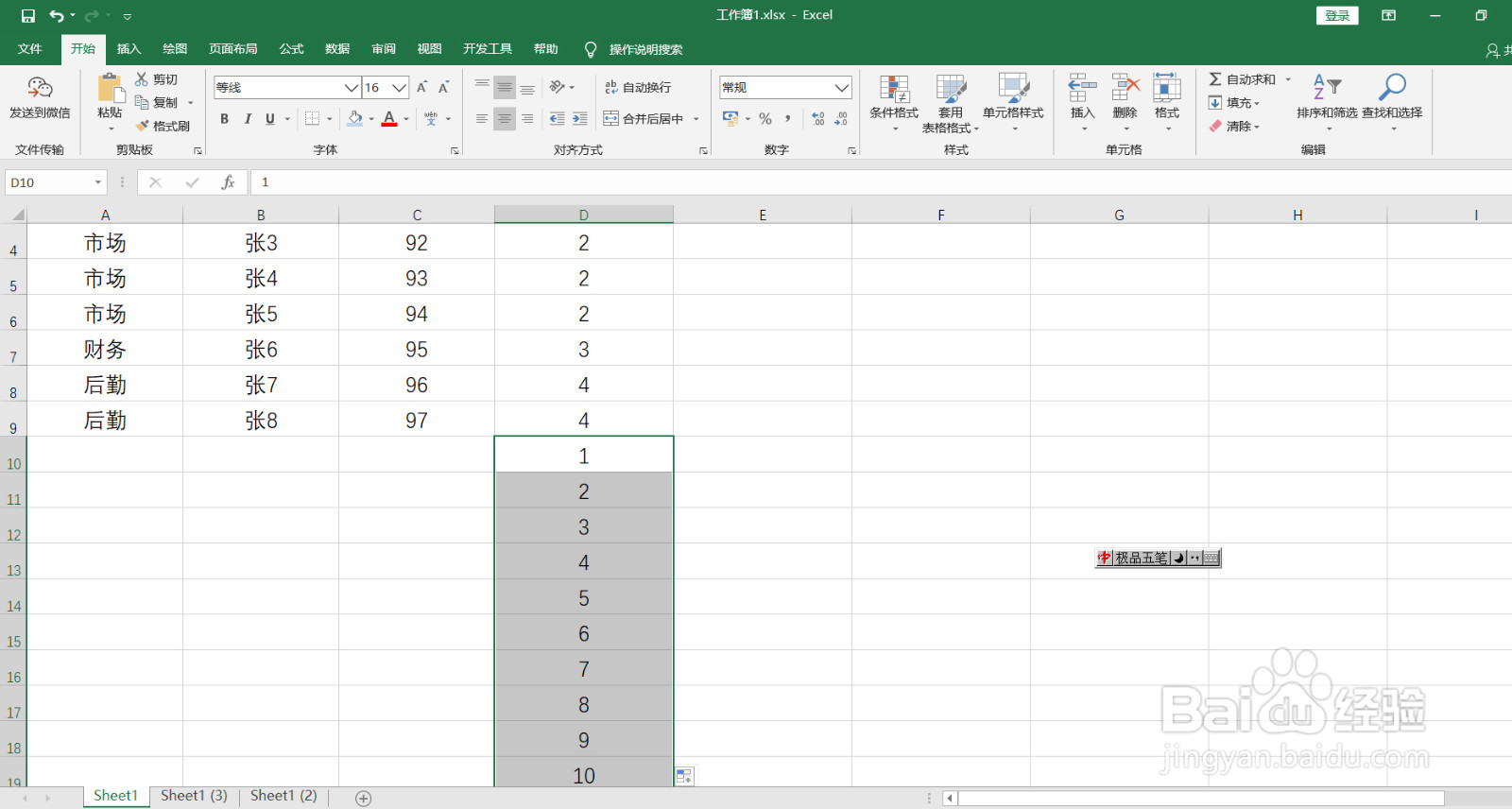Toggle Wrap Text (自动换行)
Image resolution: width=1512 pixels, height=809 pixels.
coord(638,87)
